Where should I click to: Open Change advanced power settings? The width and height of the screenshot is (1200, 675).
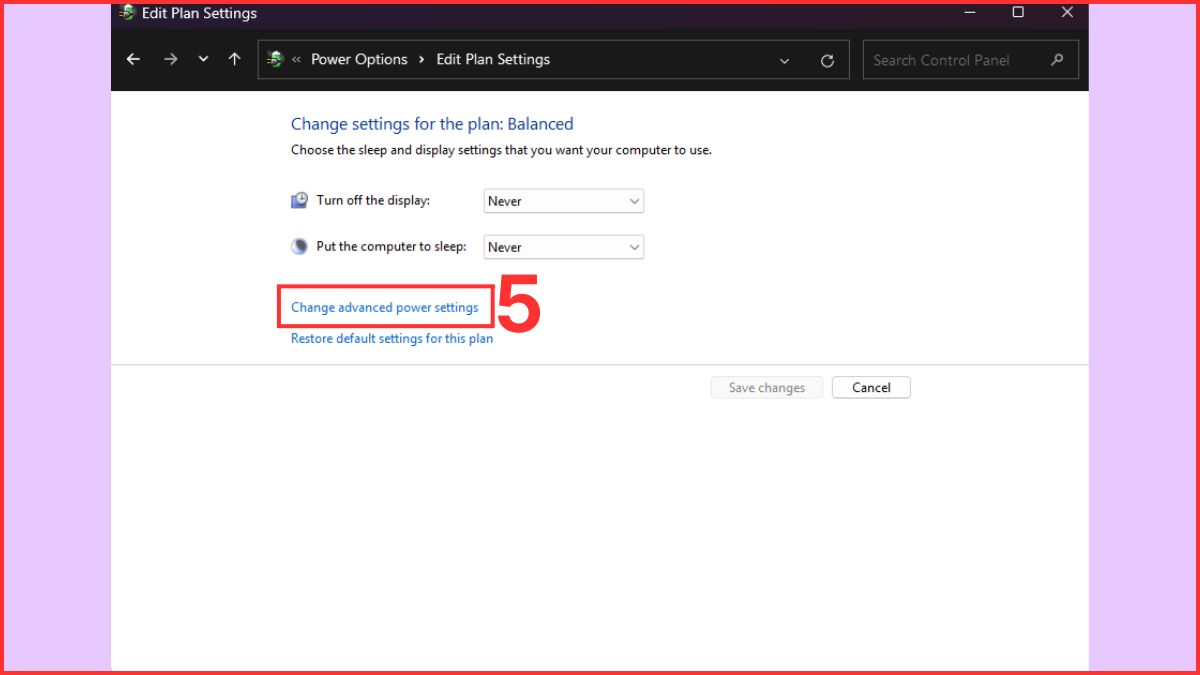385,308
